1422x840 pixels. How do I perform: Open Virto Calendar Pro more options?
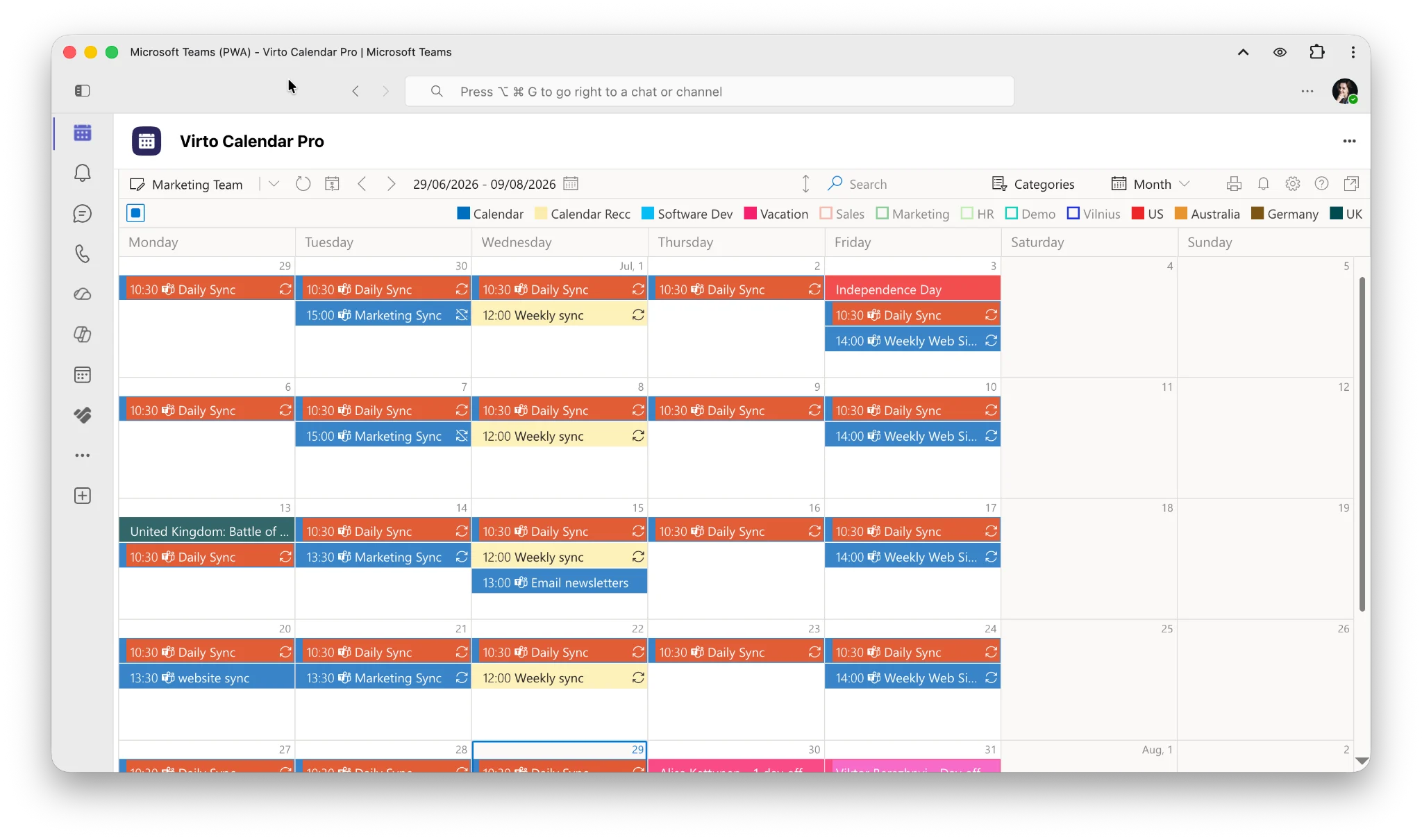pos(1349,141)
